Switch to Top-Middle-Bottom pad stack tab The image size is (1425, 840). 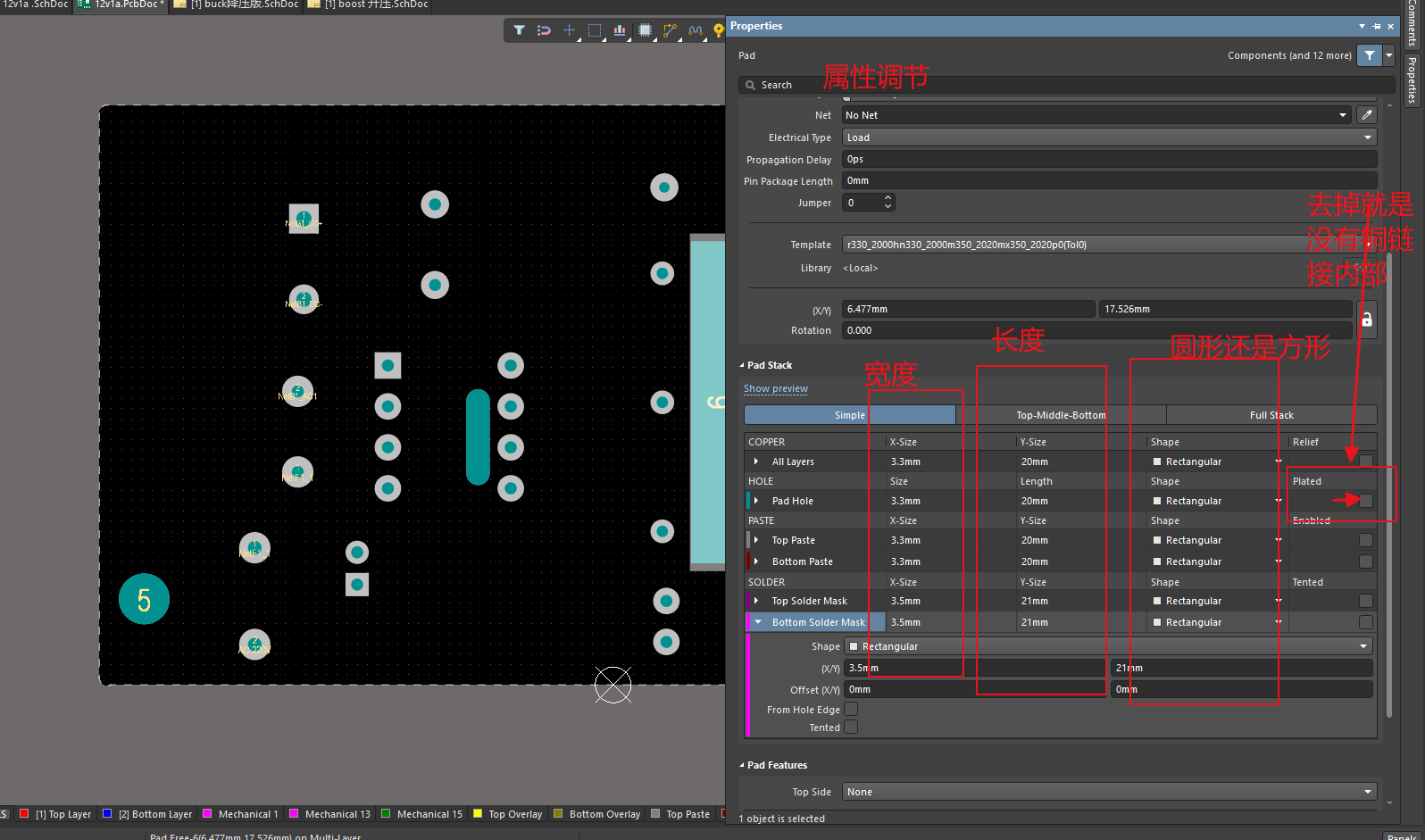(1061, 415)
